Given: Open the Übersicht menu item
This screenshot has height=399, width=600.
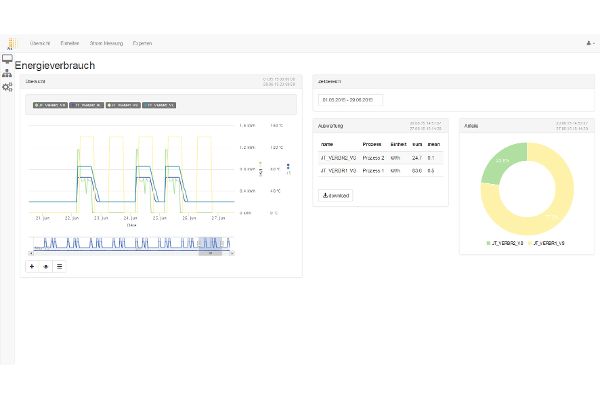Looking at the screenshot, I should pyautogui.click(x=40, y=43).
